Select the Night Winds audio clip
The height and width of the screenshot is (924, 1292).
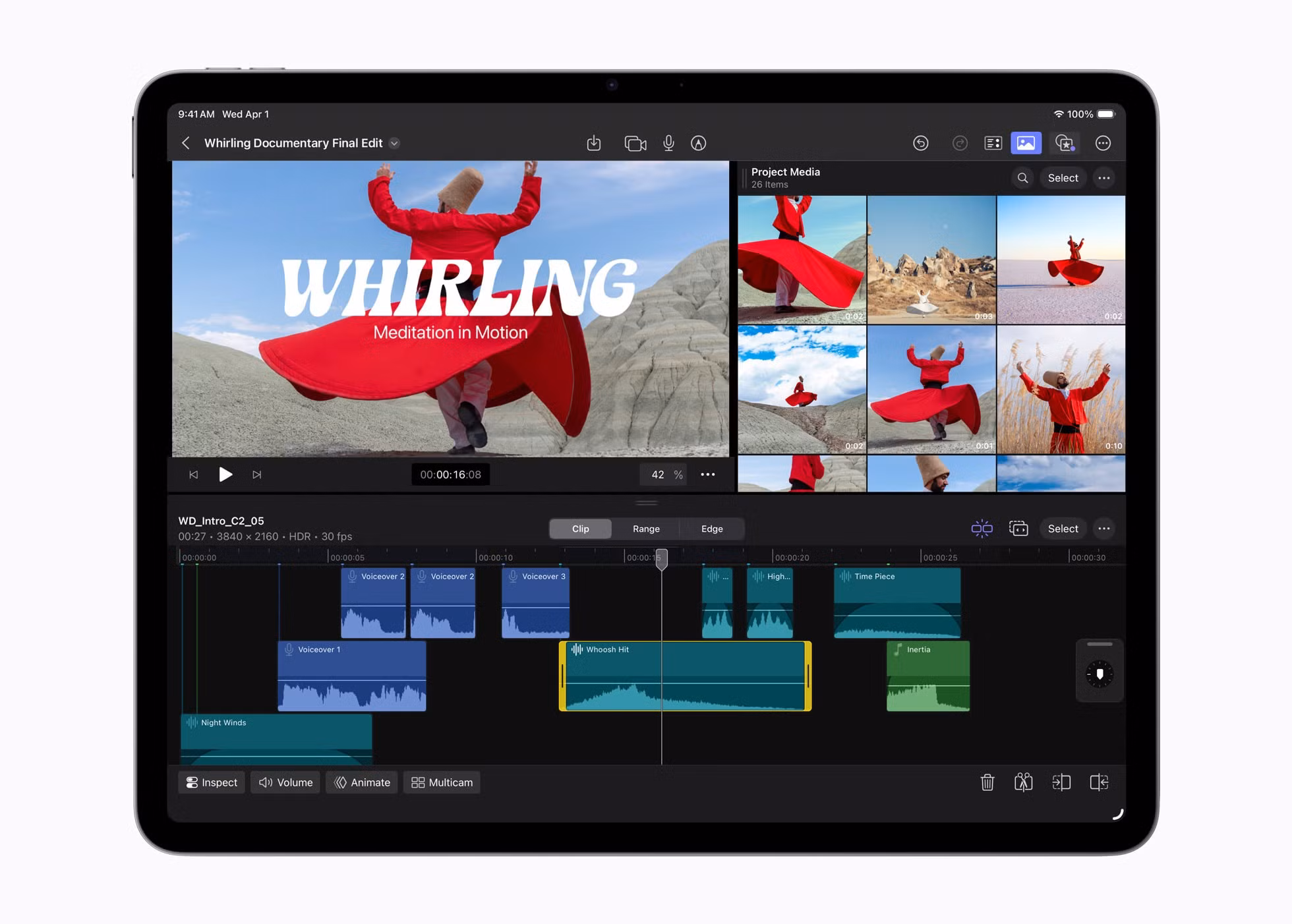(x=276, y=735)
